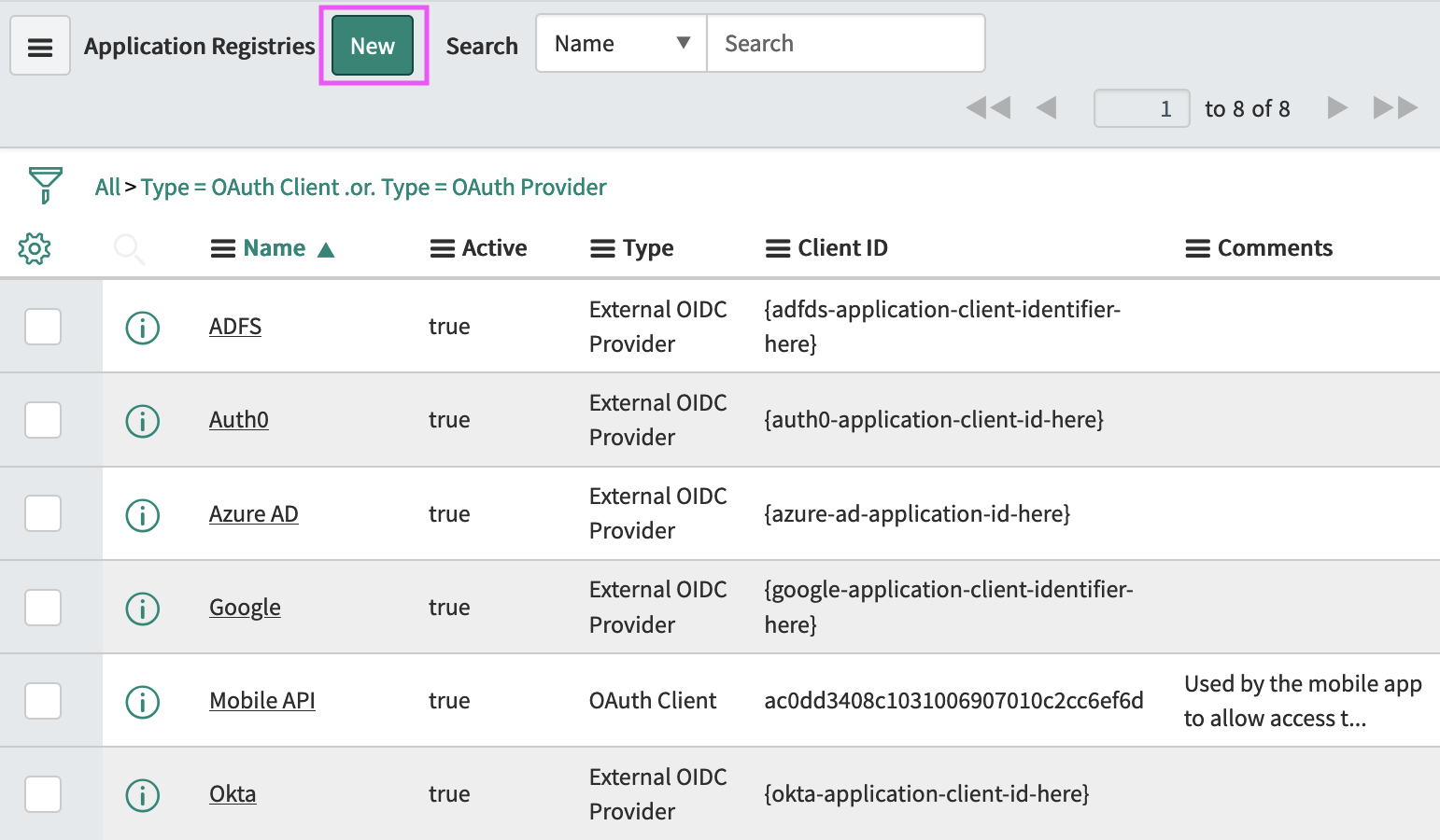This screenshot has width=1440, height=840.
Task: Select the ADFS row checkbox
Action: pos(43,327)
